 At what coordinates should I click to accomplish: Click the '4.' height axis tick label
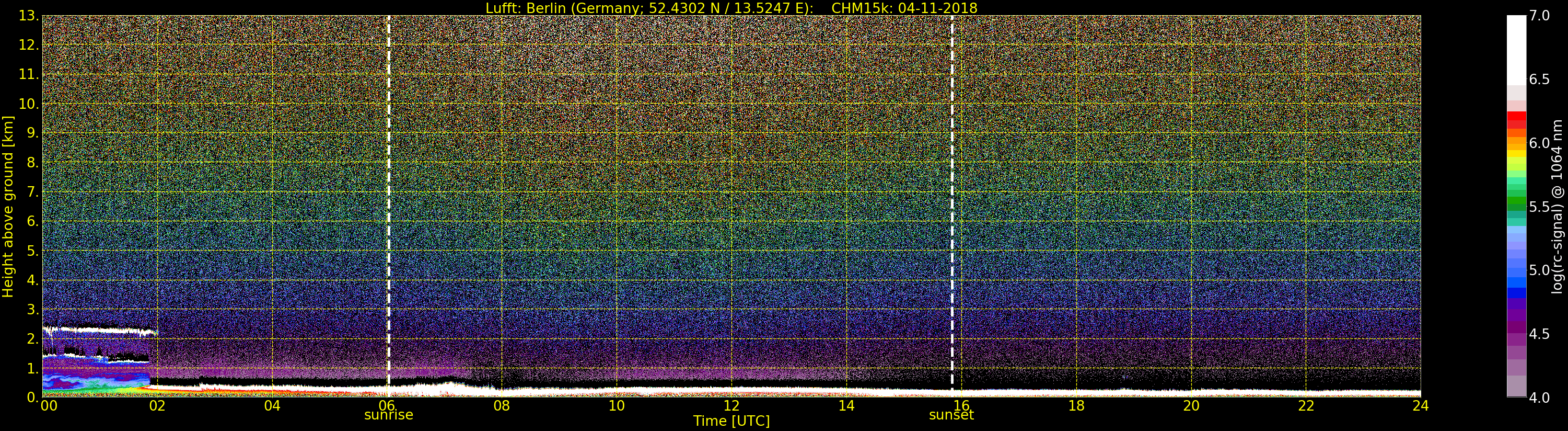coord(33,280)
